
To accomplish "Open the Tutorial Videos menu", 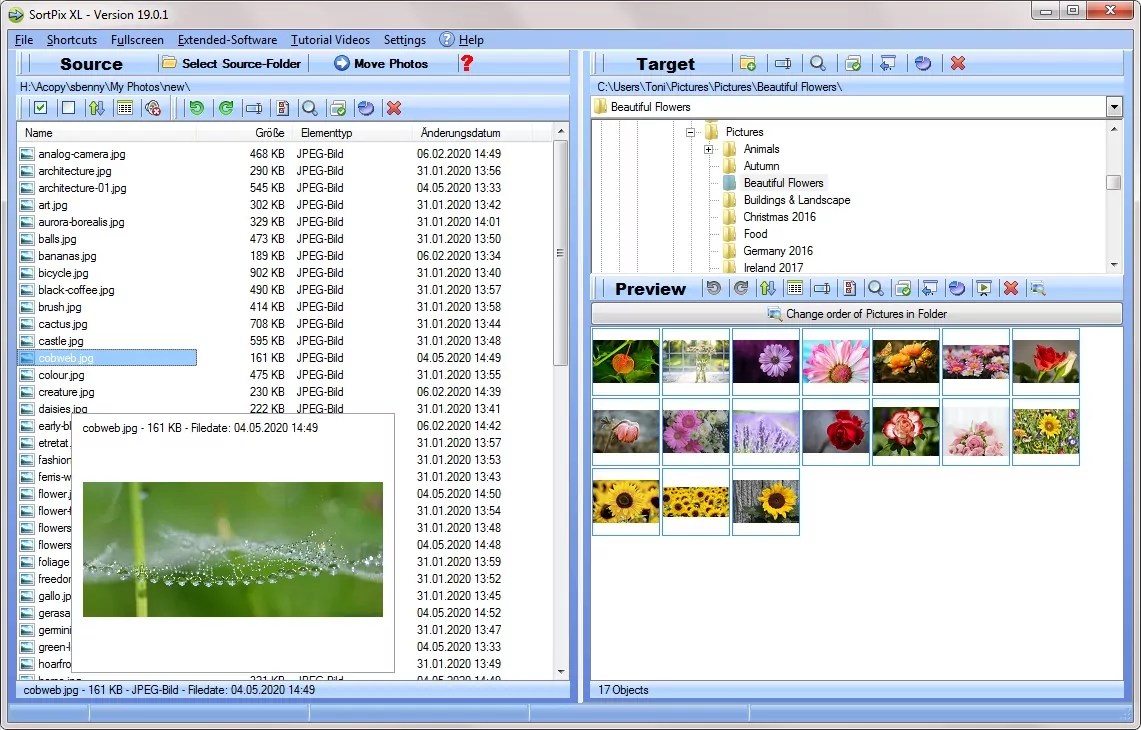I will pyautogui.click(x=330, y=40).
